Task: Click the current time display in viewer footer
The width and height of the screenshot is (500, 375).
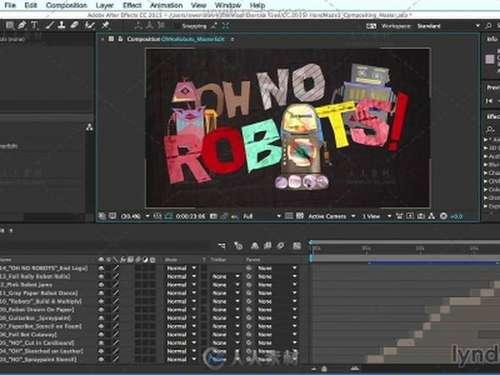Action: (x=191, y=216)
